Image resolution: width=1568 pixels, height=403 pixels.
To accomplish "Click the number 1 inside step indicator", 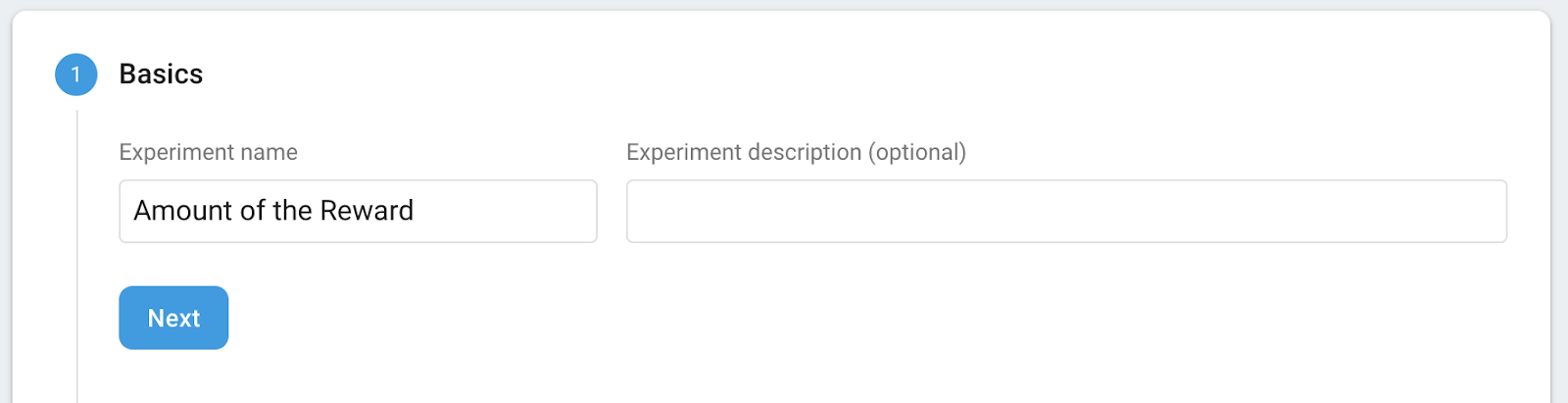I will [x=75, y=75].
